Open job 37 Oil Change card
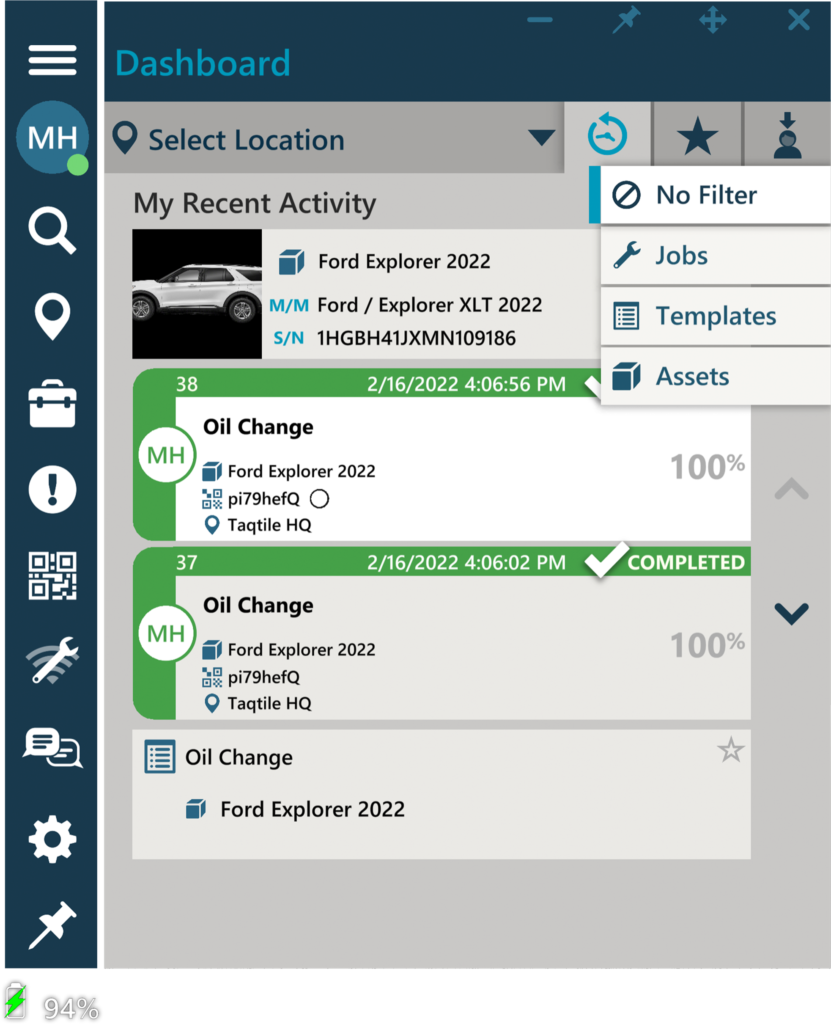The image size is (831, 1024). tap(442, 633)
